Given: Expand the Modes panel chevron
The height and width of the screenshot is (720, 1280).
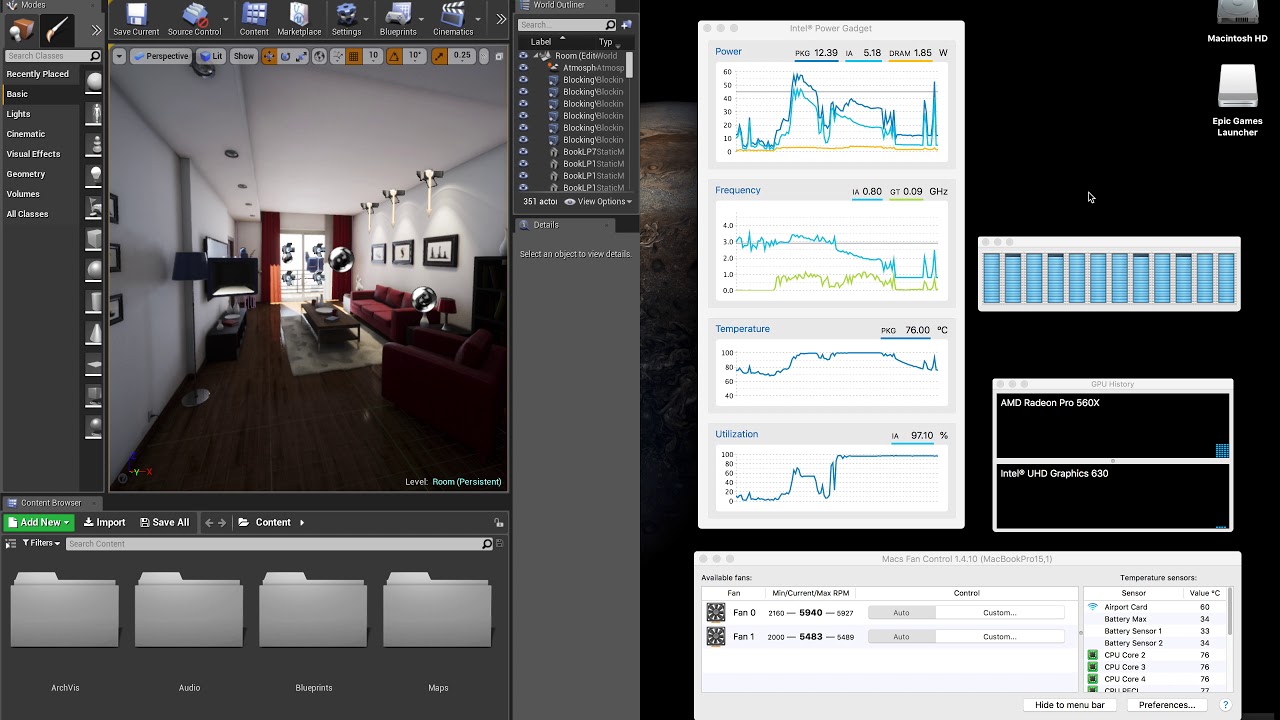Looking at the screenshot, I should tap(96, 30).
